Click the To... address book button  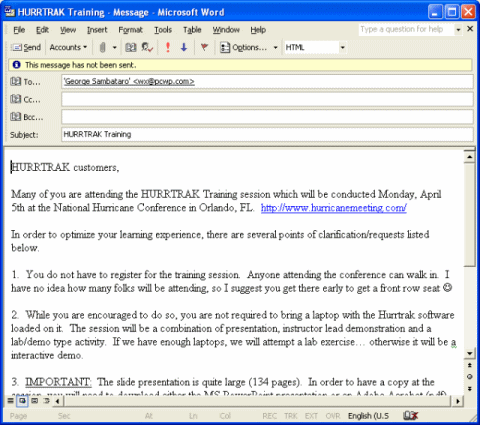click(26, 82)
